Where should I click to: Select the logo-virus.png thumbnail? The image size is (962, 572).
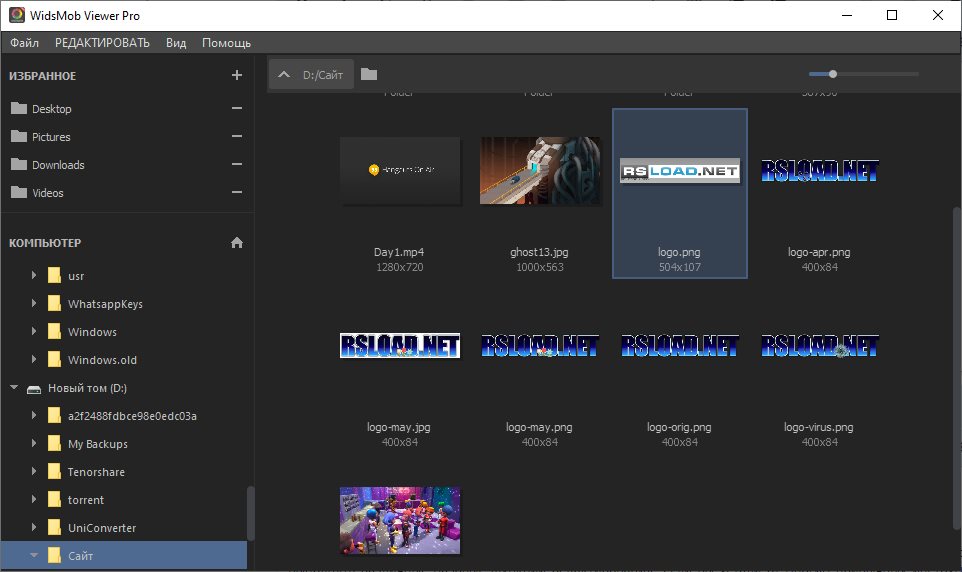pos(820,346)
